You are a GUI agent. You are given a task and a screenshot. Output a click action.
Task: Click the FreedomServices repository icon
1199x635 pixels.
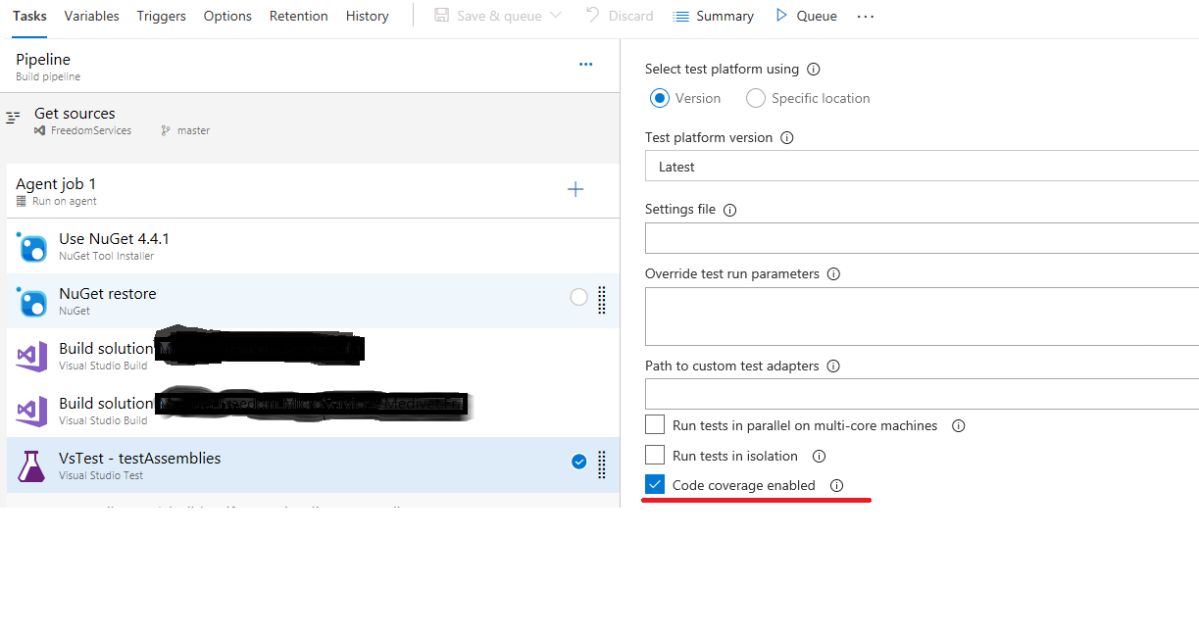[39, 131]
